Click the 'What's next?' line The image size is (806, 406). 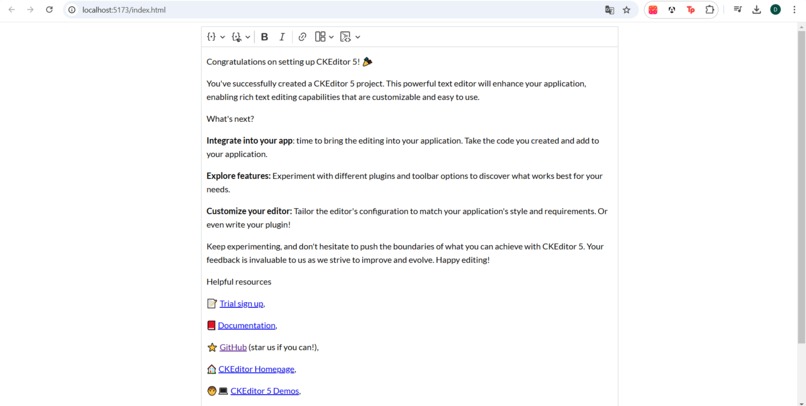point(230,119)
